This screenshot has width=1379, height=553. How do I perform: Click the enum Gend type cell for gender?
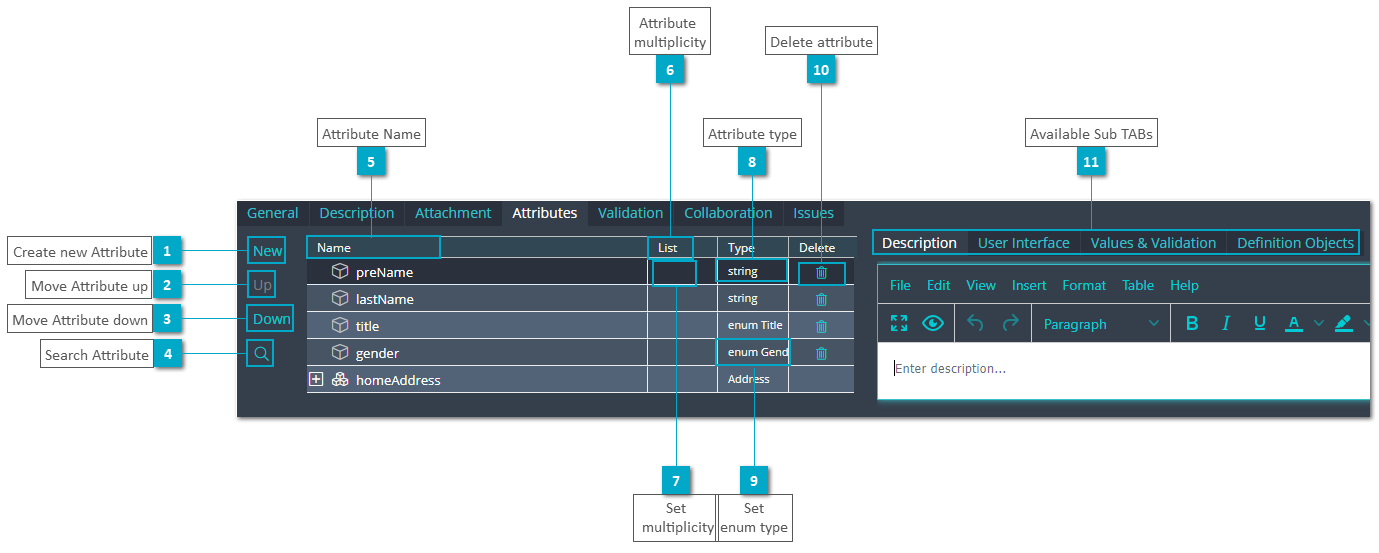click(753, 353)
